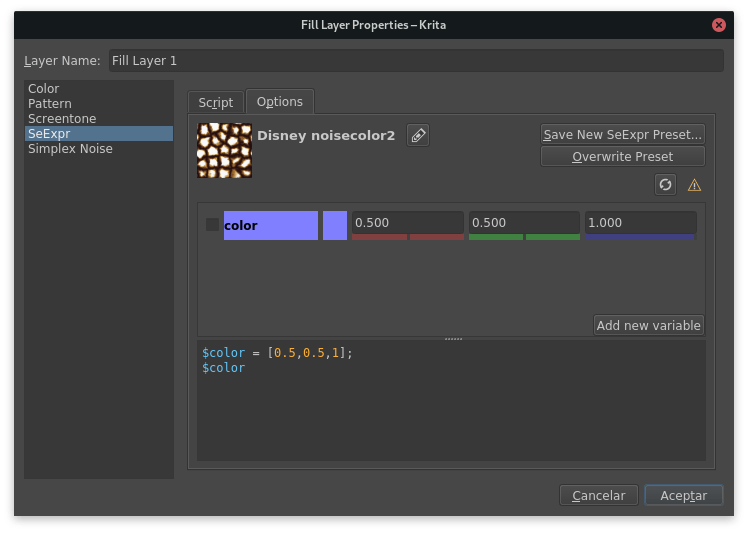The image size is (748, 533).
Task: Click the rename preset pencil icon
Action: click(x=418, y=135)
